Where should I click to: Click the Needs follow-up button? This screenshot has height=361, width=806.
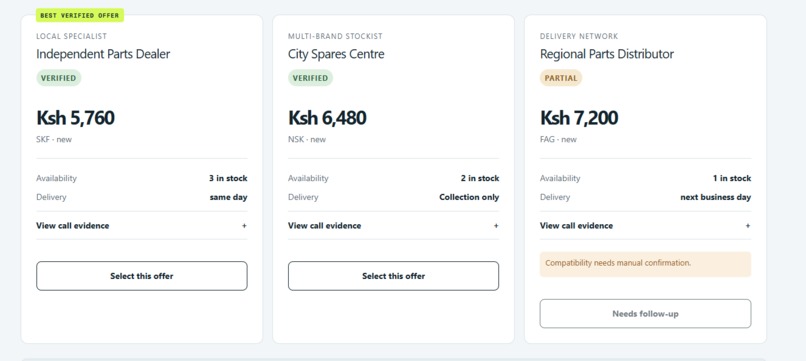[645, 314]
